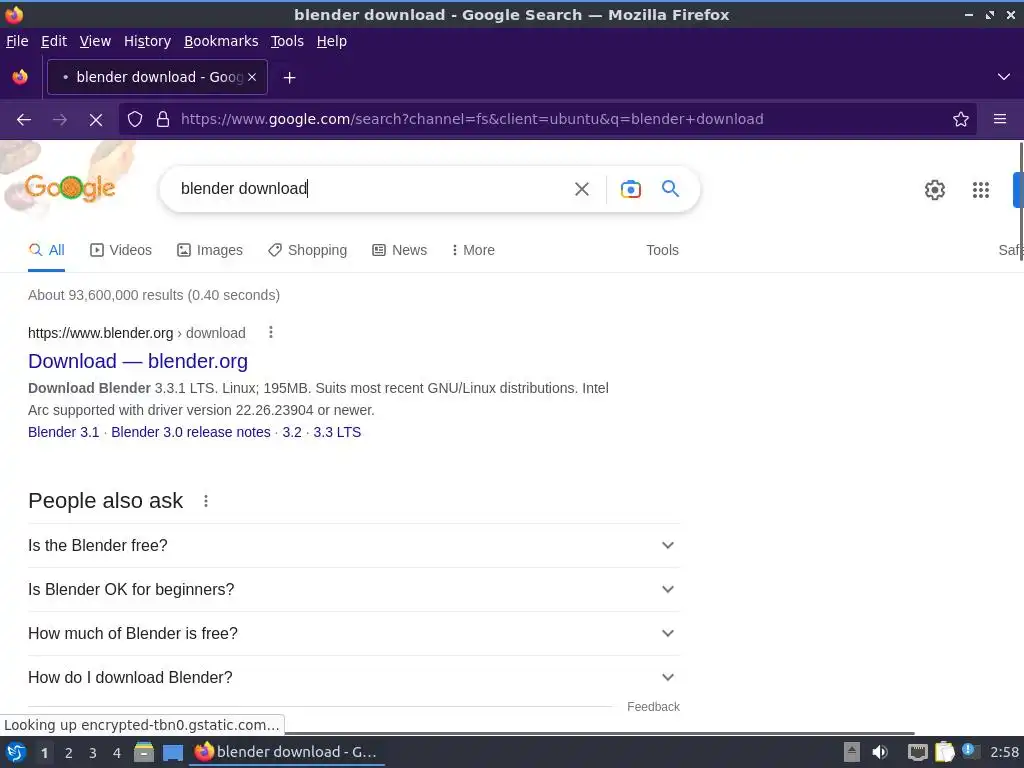
Task: Open the Edit menu
Action: tap(54, 41)
